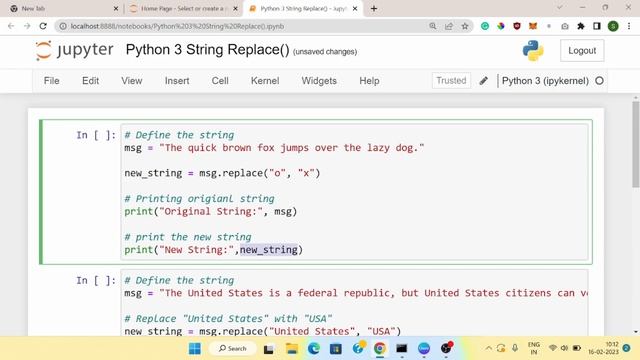This screenshot has width=640, height=360.
Task: Click the notebook vertical scrollbar
Action: click(636, 144)
